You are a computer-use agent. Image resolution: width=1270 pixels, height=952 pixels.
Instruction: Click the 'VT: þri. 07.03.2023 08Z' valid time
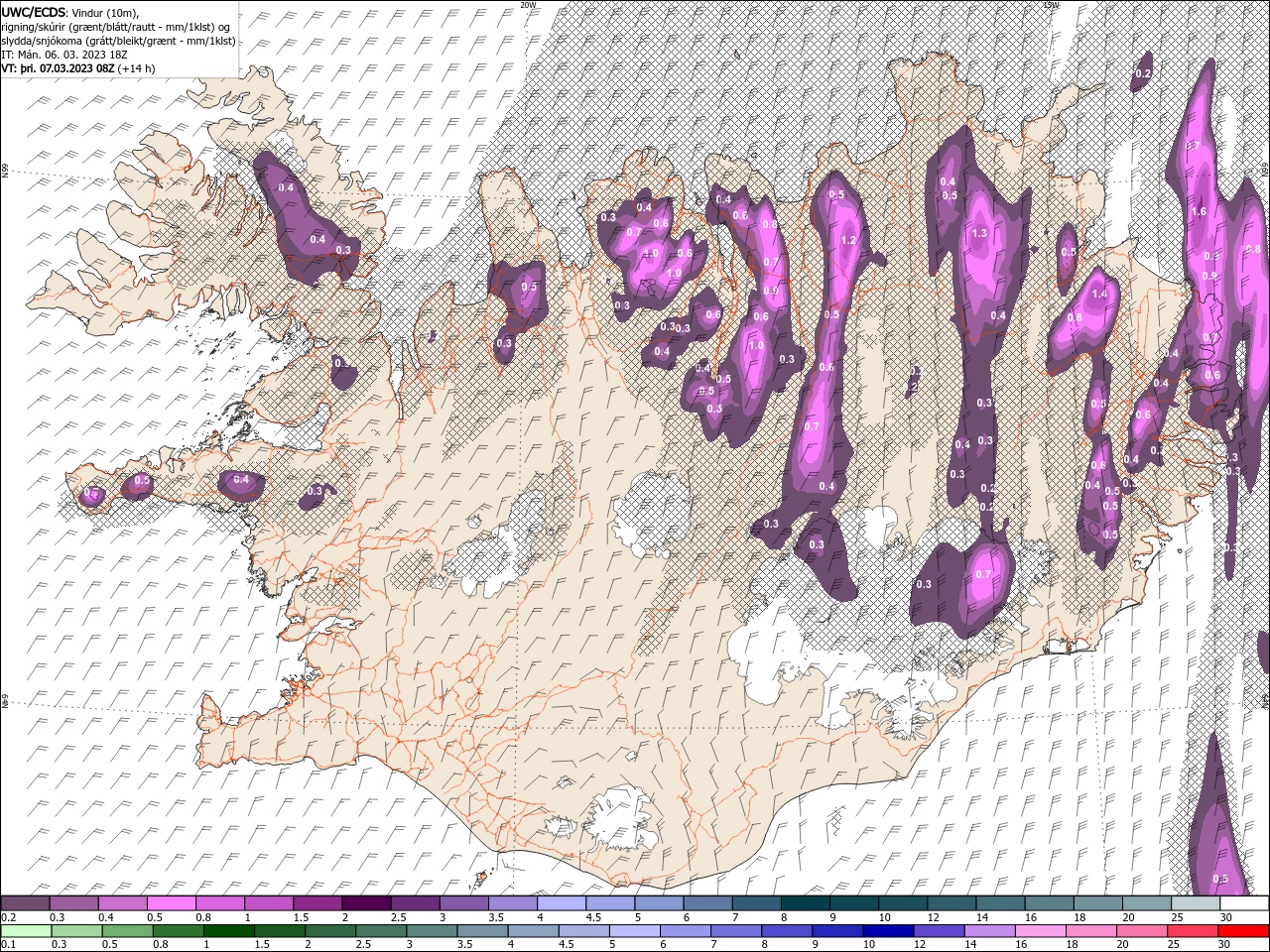pyautogui.click(x=58, y=68)
